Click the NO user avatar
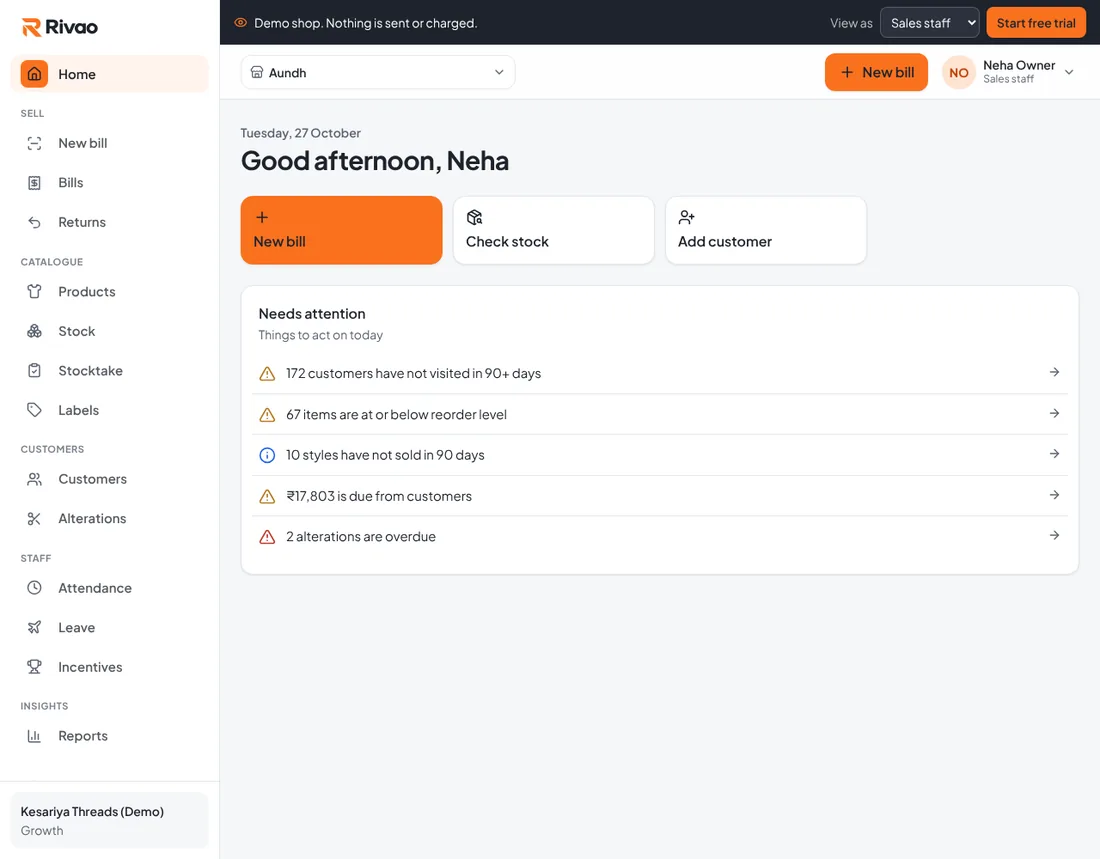Image resolution: width=1100 pixels, height=859 pixels. [959, 72]
